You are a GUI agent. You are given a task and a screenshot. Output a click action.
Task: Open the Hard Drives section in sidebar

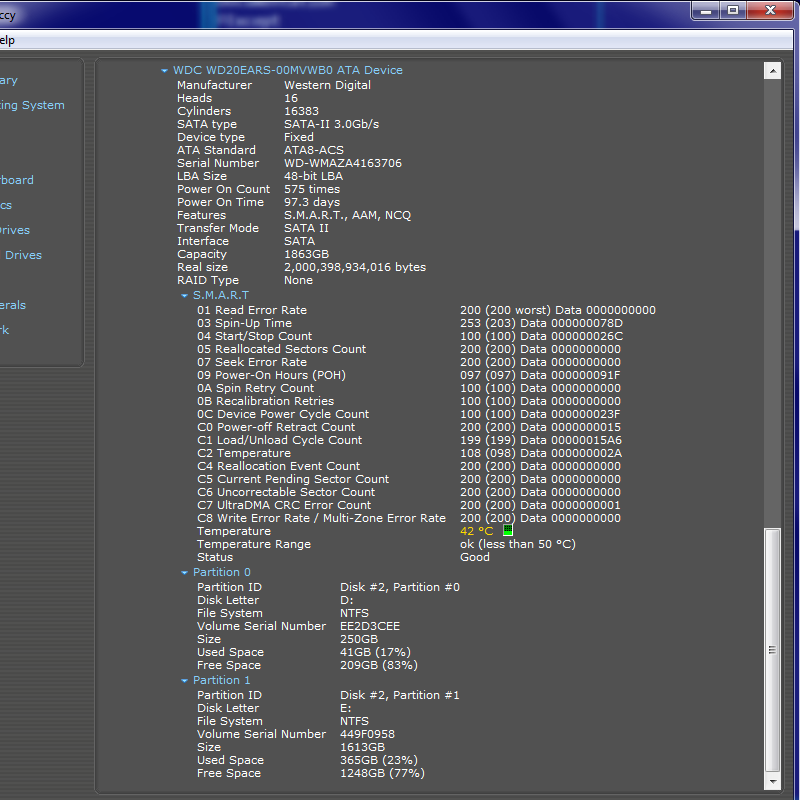[15, 230]
